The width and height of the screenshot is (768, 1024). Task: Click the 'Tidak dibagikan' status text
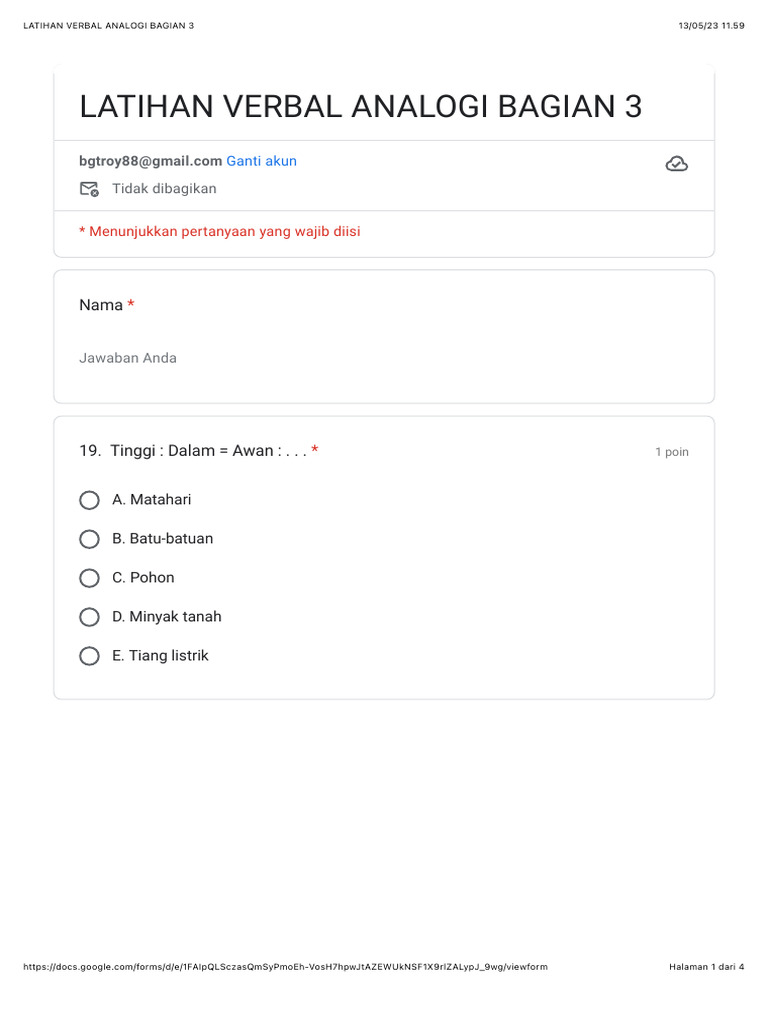[164, 189]
